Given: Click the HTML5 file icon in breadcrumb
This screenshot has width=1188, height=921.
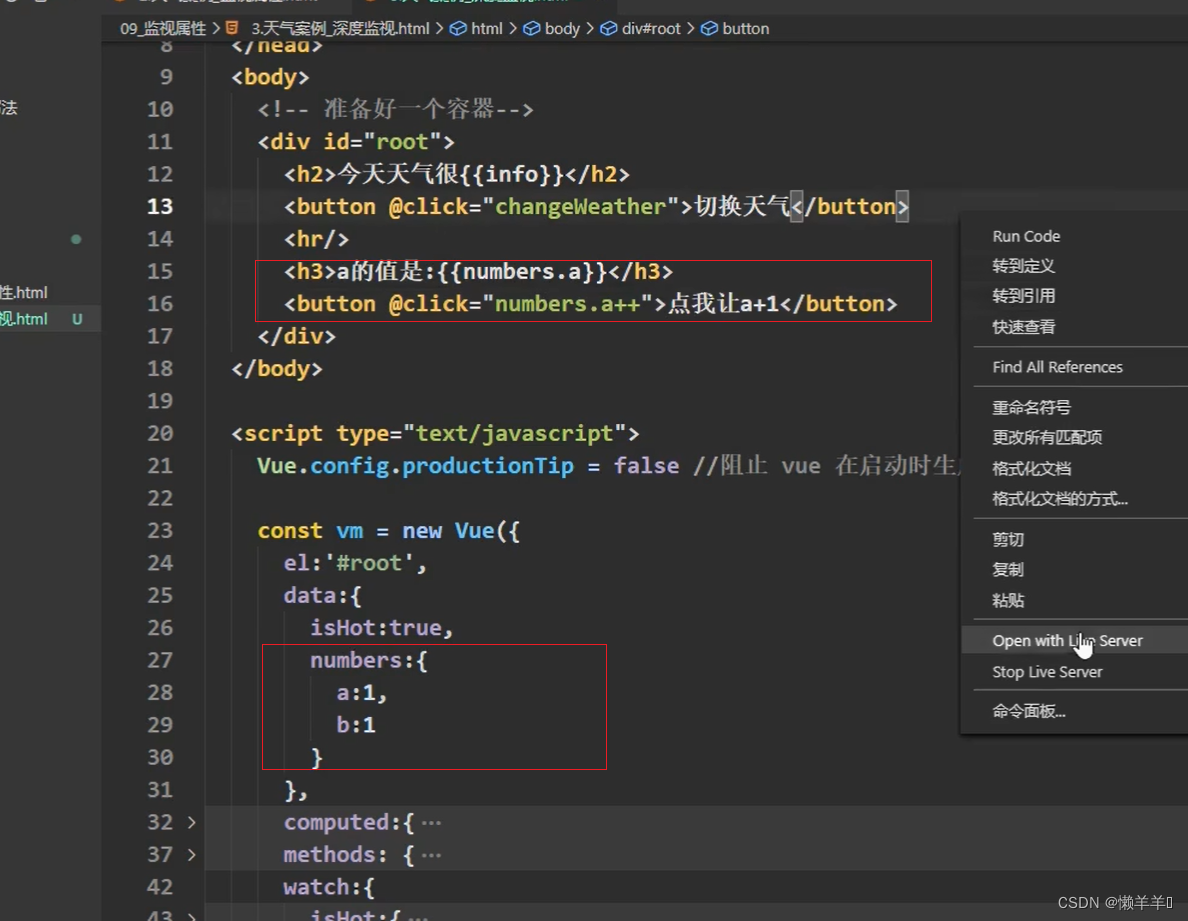Looking at the screenshot, I should click(x=232, y=28).
